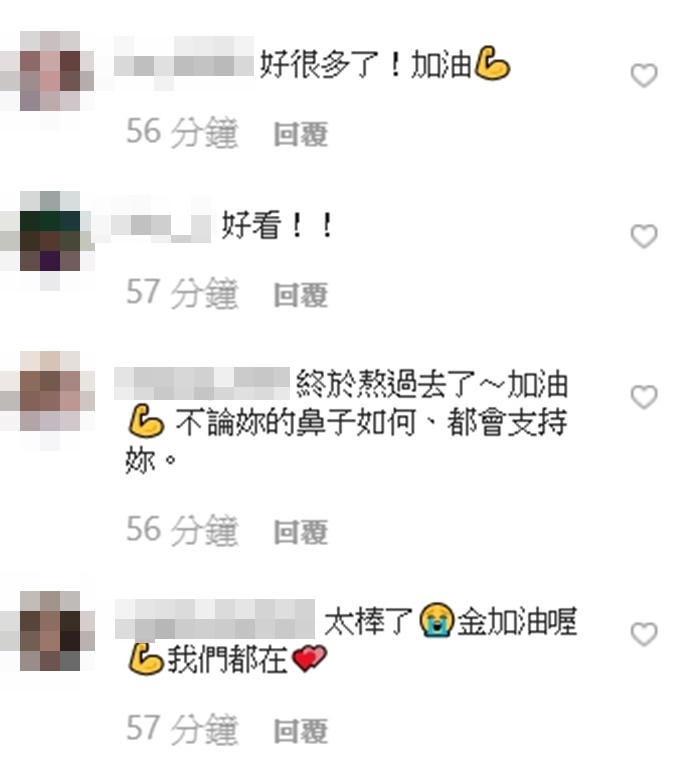The image size is (700, 780).
Task: Open blurred username before 終於熬過去了
Action: 202,384
